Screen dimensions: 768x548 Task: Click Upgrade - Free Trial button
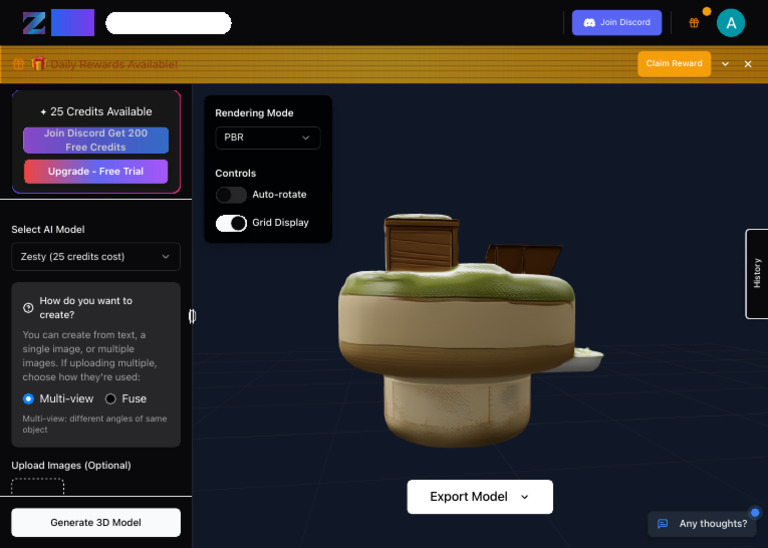tap(96, 171)
